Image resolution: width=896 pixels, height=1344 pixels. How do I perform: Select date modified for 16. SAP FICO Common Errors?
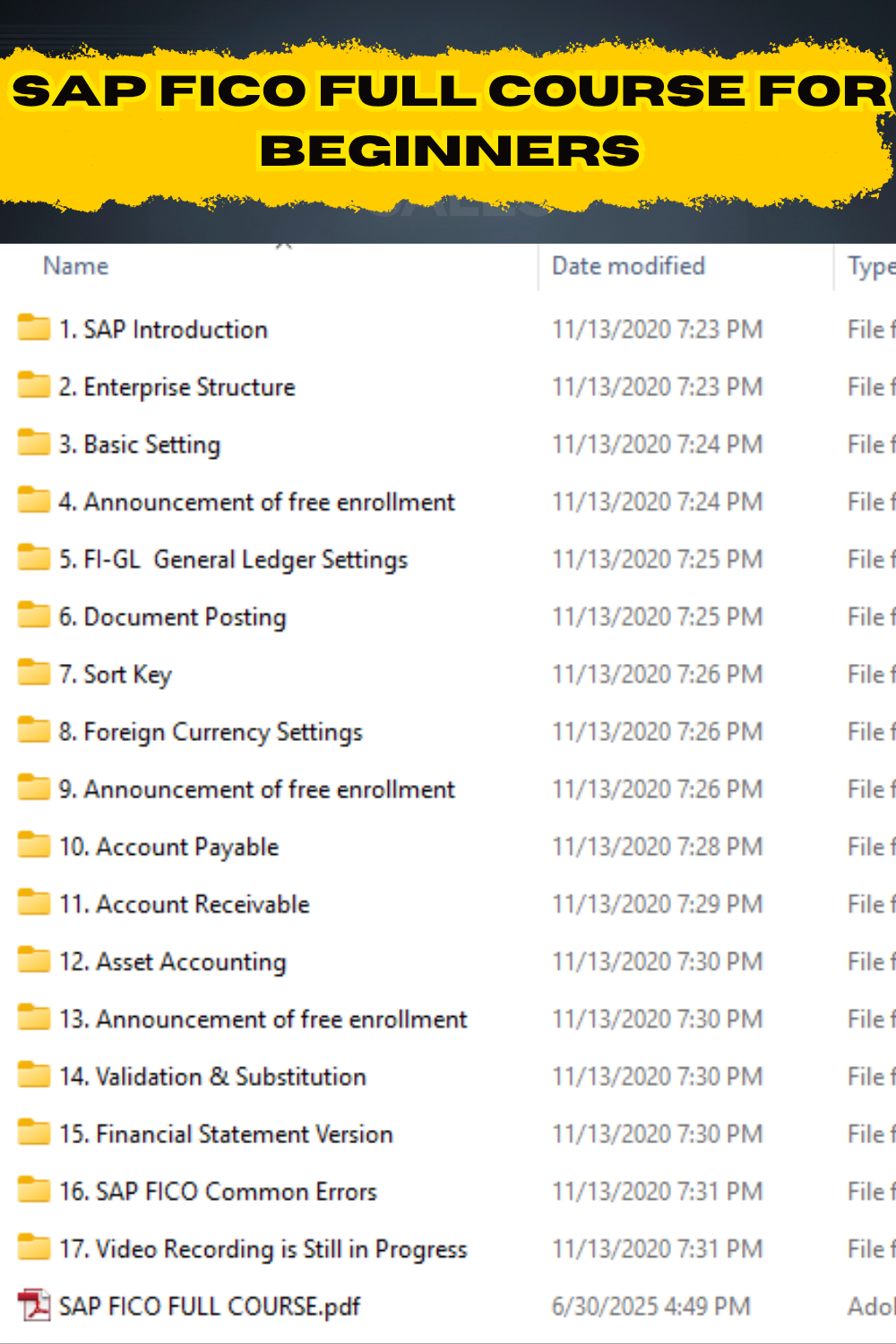pos(658,1192)
